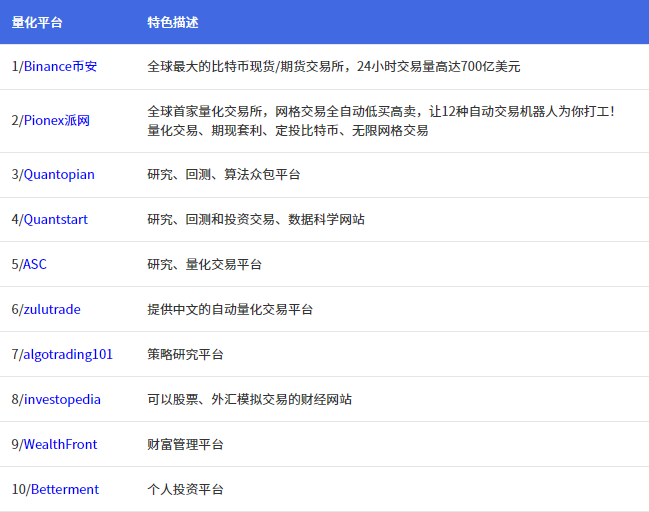
Task: Click description 提供中文的自动量化交易平台
Action: 230,310
